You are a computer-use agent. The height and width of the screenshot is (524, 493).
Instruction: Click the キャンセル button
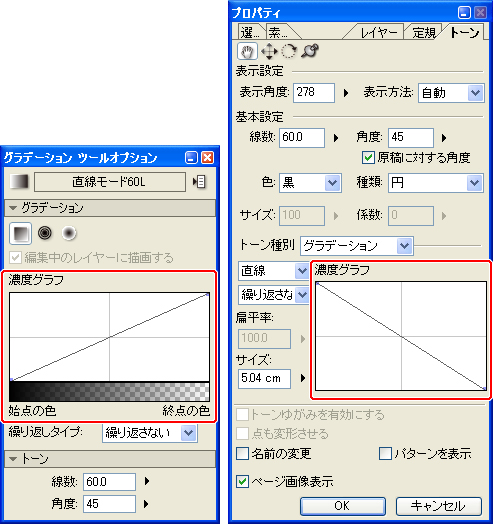439,506
